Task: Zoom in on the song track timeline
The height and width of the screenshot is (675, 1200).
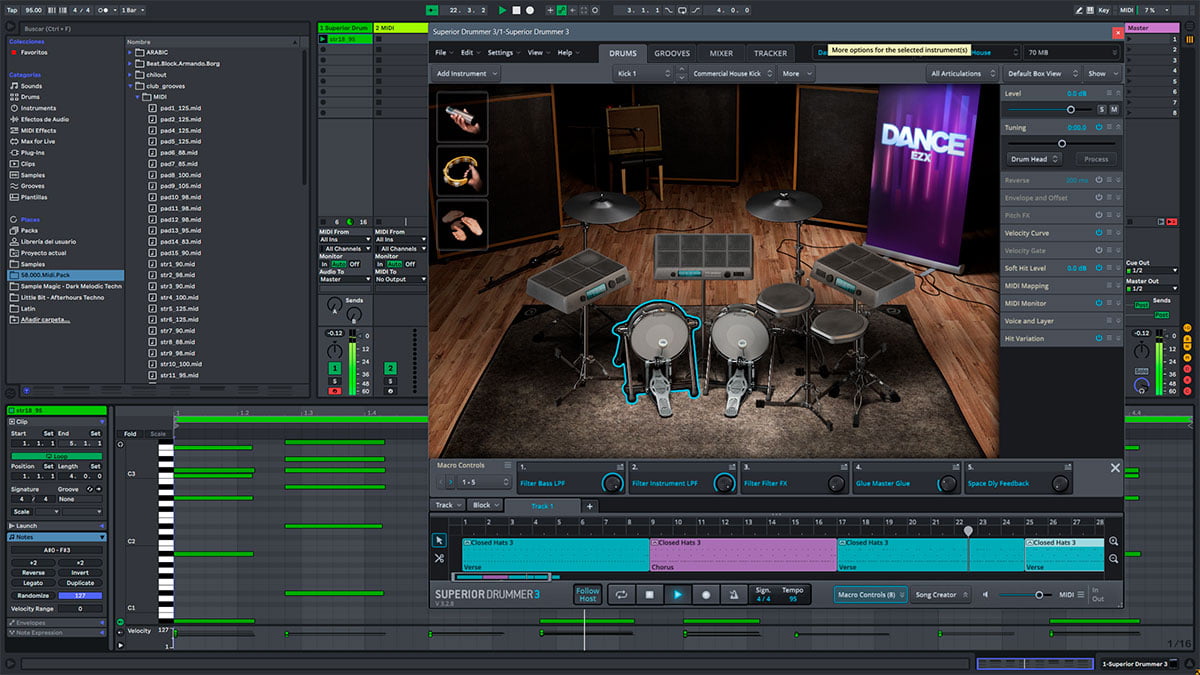Action: (x=1114, y=541)
